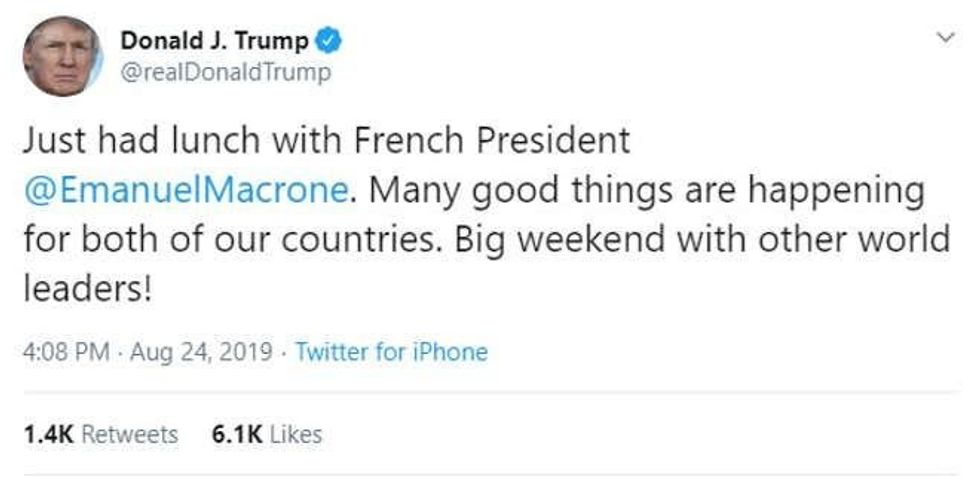Click the Likes label
Viewport: 980px width, 481px height.
pyautogui.click(x=295, y=434)
